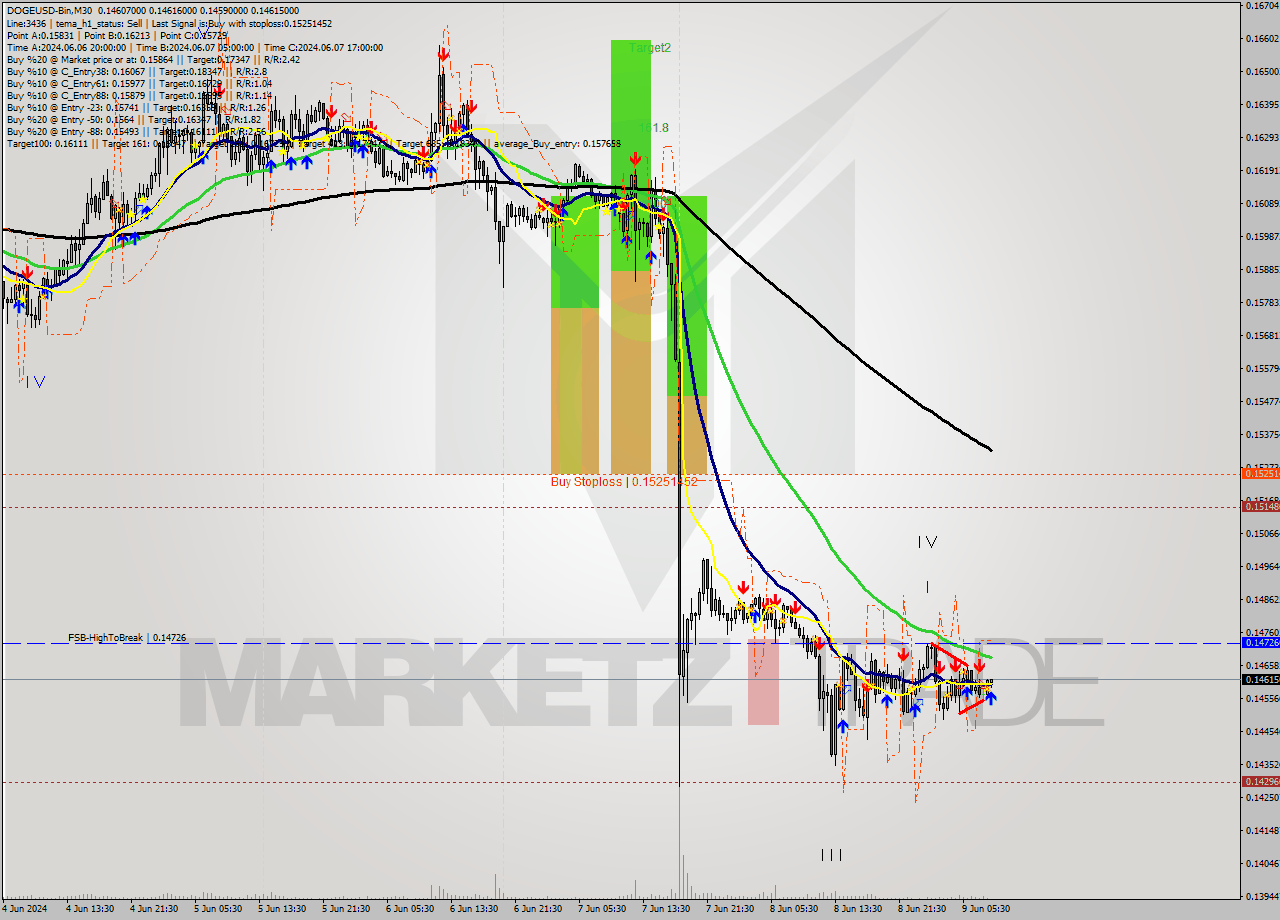
Task: Click the 0.16704 price axis label
Action: click(x=1262, y=5)
